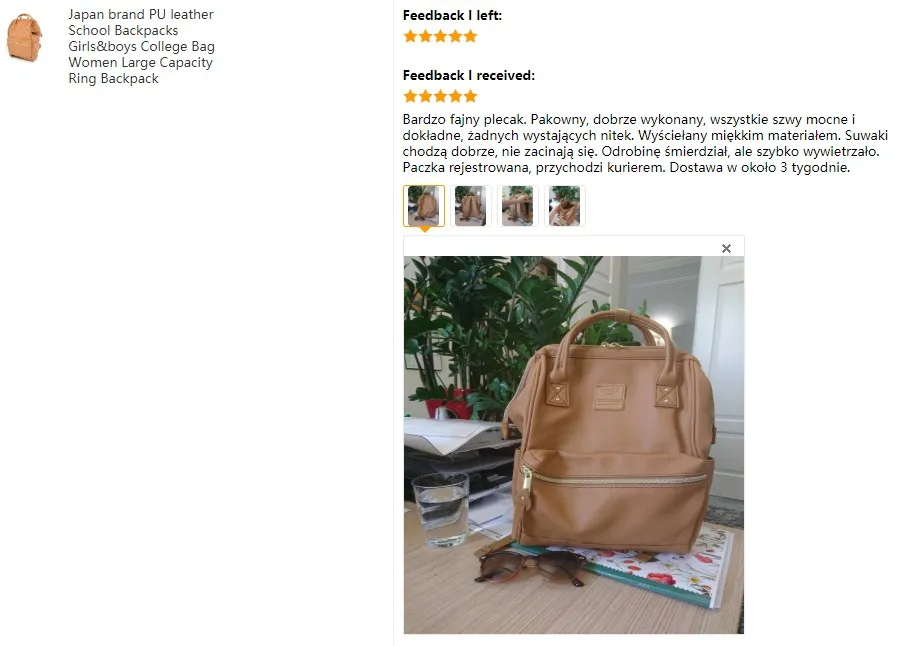Click the Polish review text paragraph

click(645, 143)
